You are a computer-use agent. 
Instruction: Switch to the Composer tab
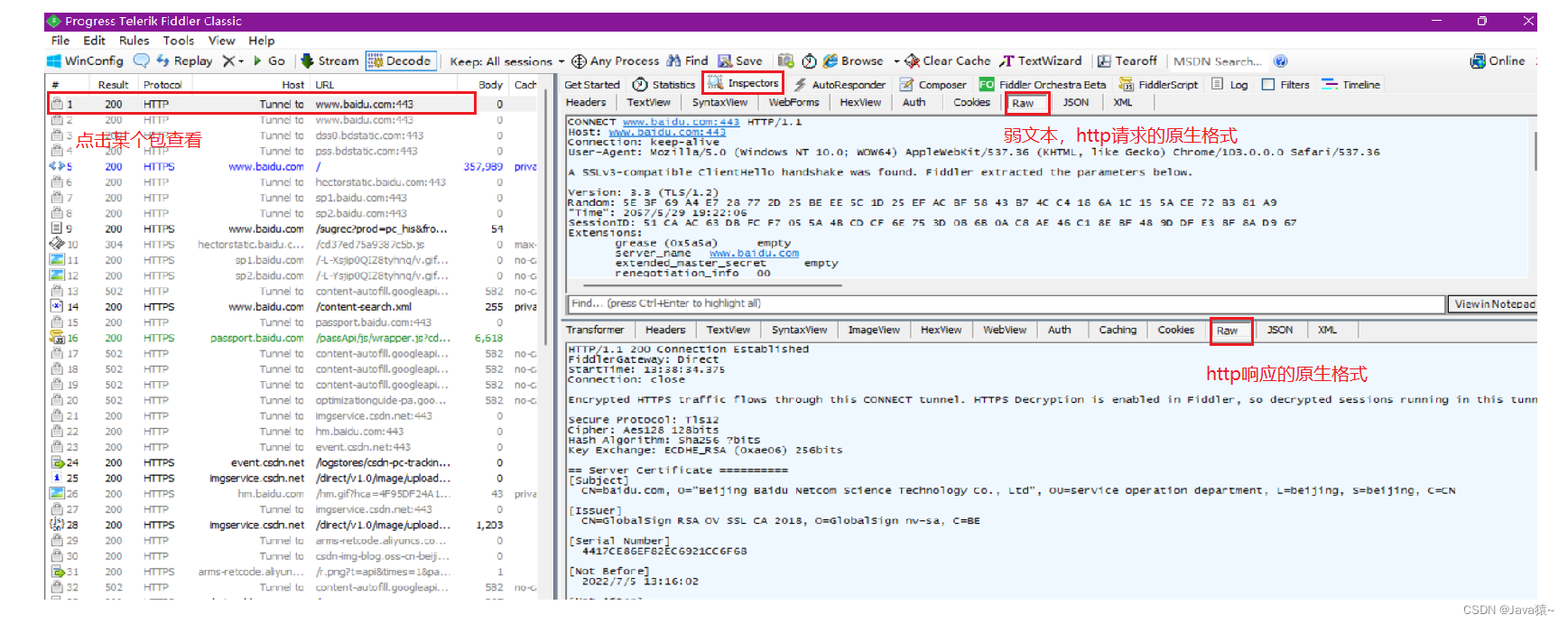point(932,84)
